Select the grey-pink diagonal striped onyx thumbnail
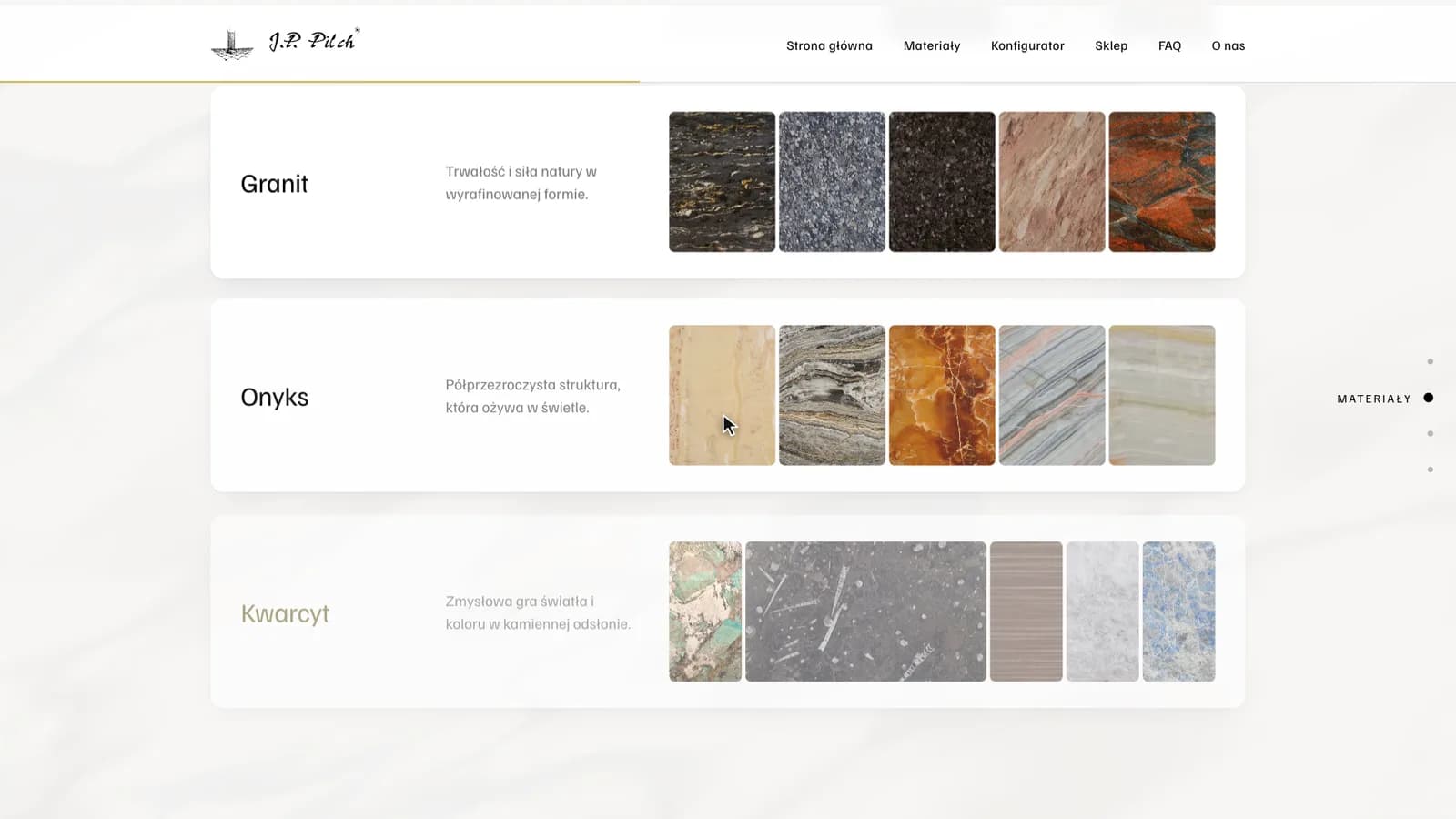Viewport: 1456px width, 819px height. (x=1052, y=395)
